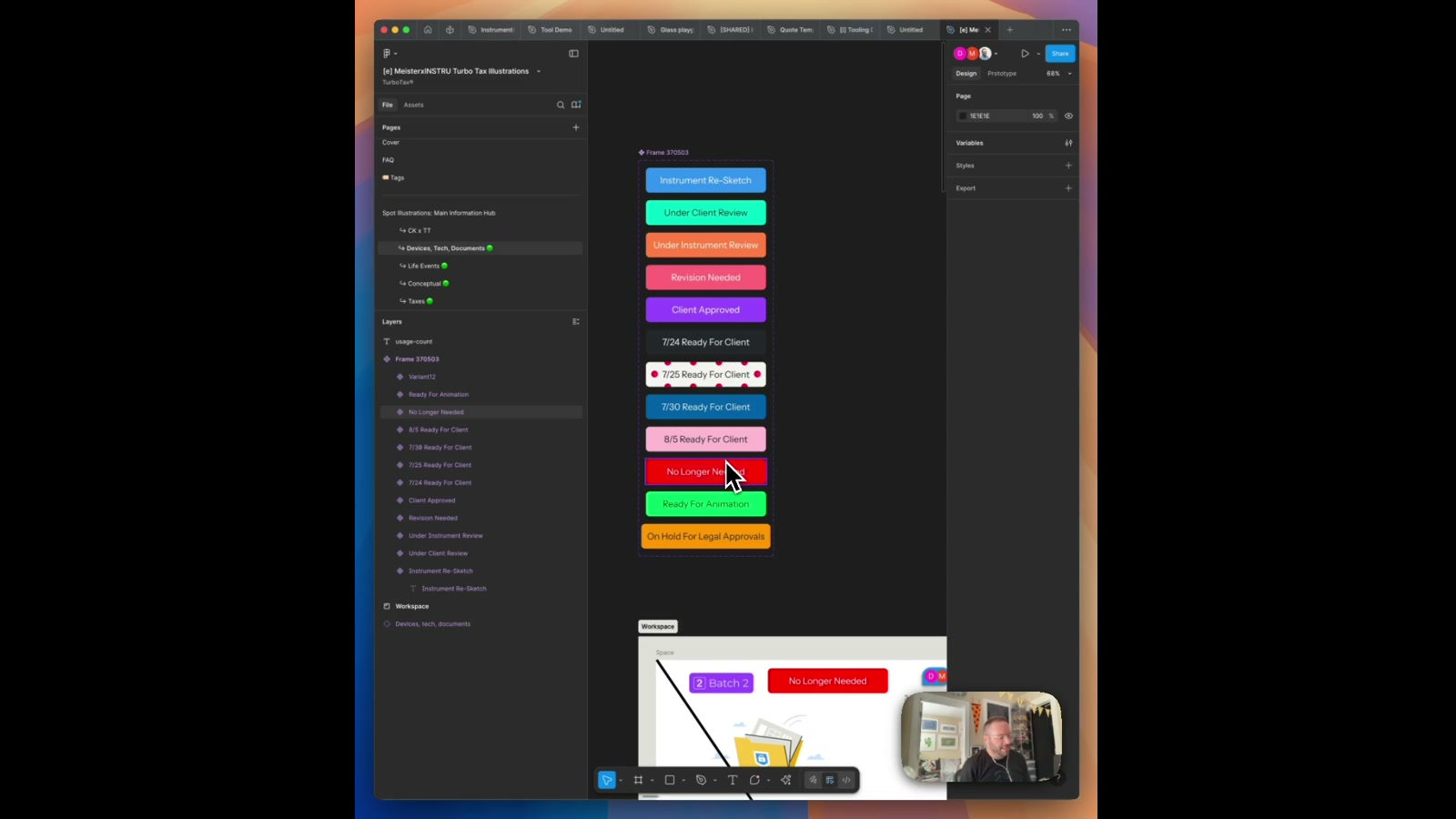Switch to Dev Mode code icon

(x=847, y=780)
